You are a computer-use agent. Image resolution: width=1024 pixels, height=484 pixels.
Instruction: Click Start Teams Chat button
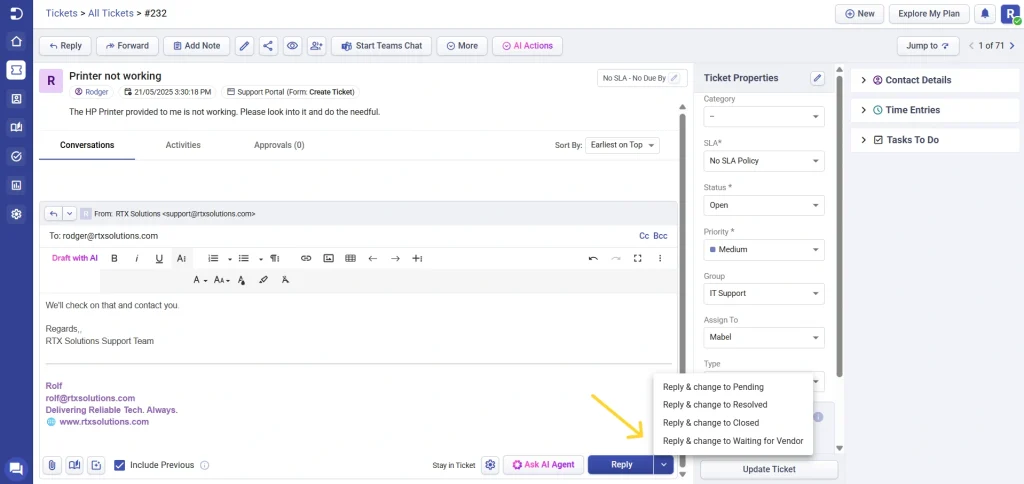coord(381,46)
